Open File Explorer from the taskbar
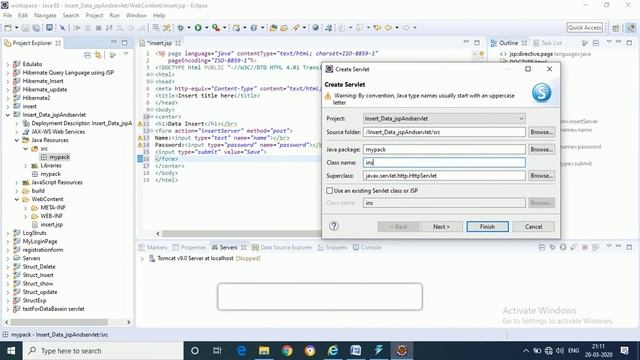Viewport: 640px width, 360px height. [264, 351]
